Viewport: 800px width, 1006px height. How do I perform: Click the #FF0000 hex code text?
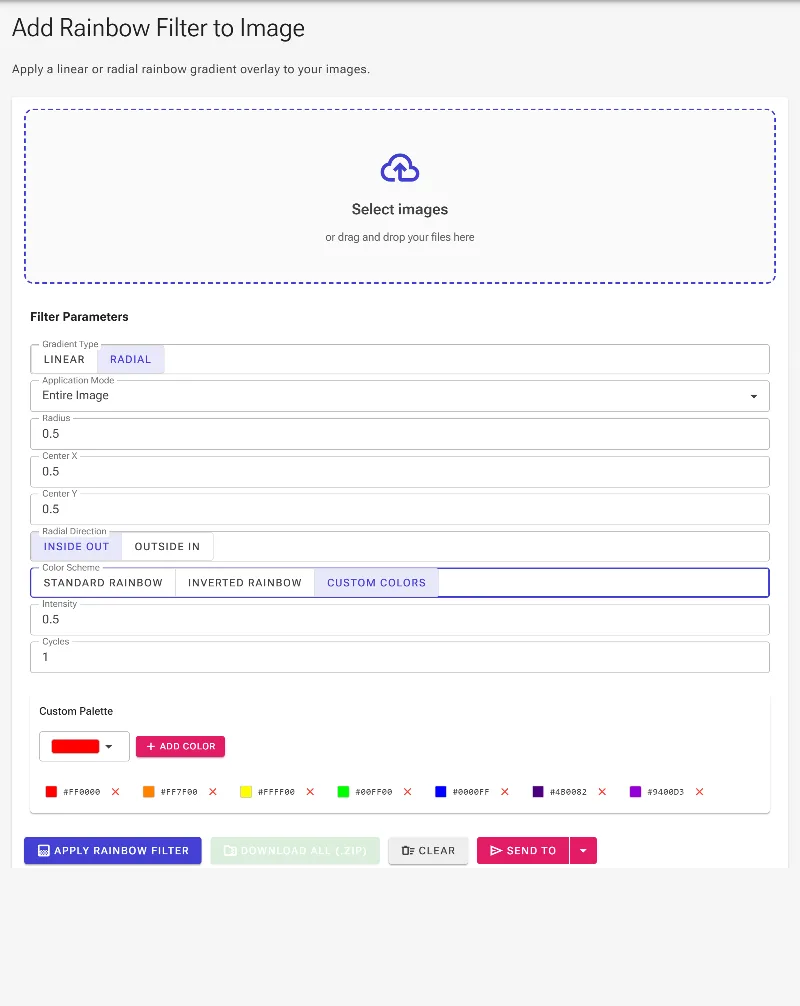point(81,792)
